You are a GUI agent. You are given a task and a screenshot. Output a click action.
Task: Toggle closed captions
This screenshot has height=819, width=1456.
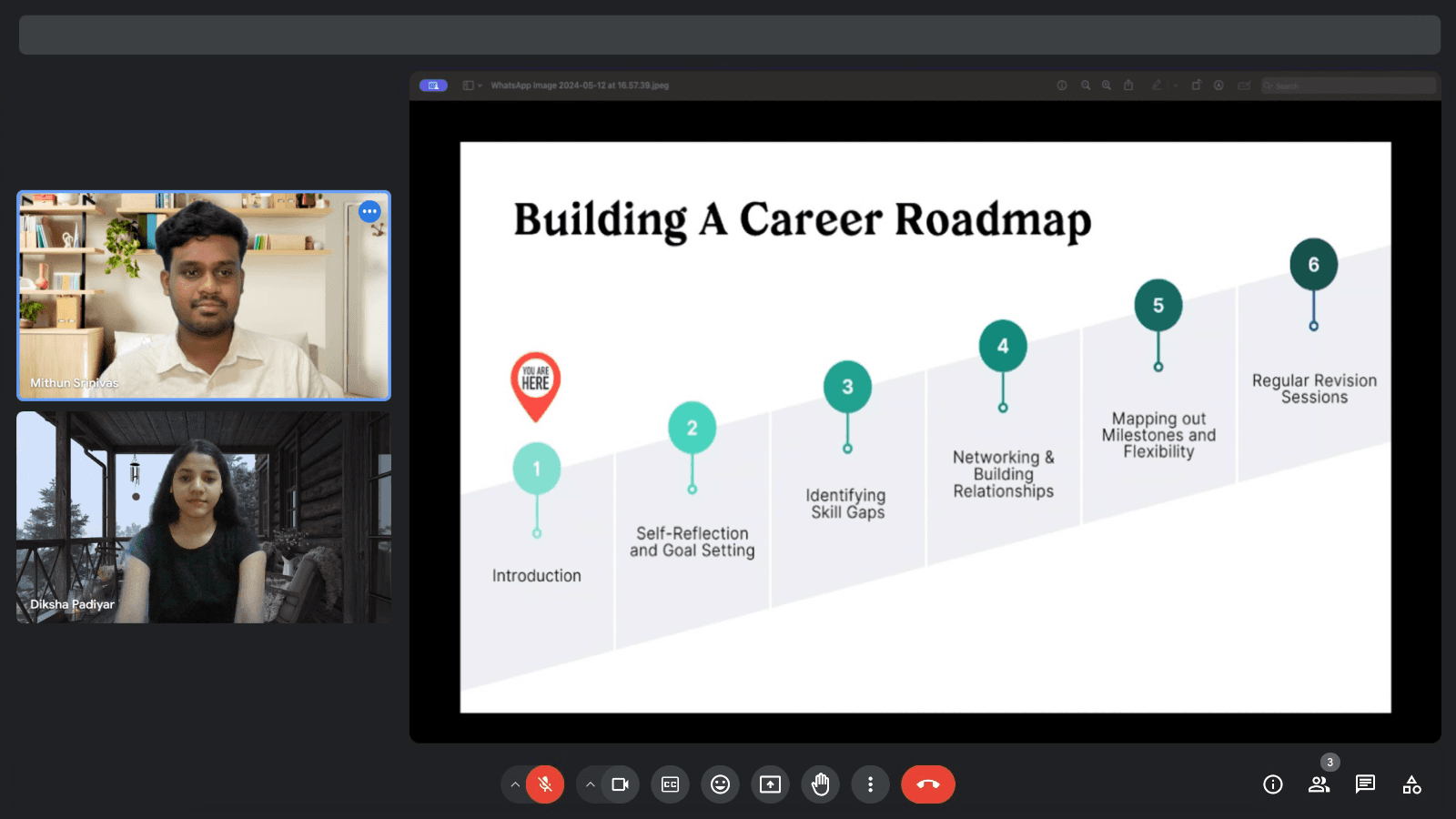click(671, 784)
